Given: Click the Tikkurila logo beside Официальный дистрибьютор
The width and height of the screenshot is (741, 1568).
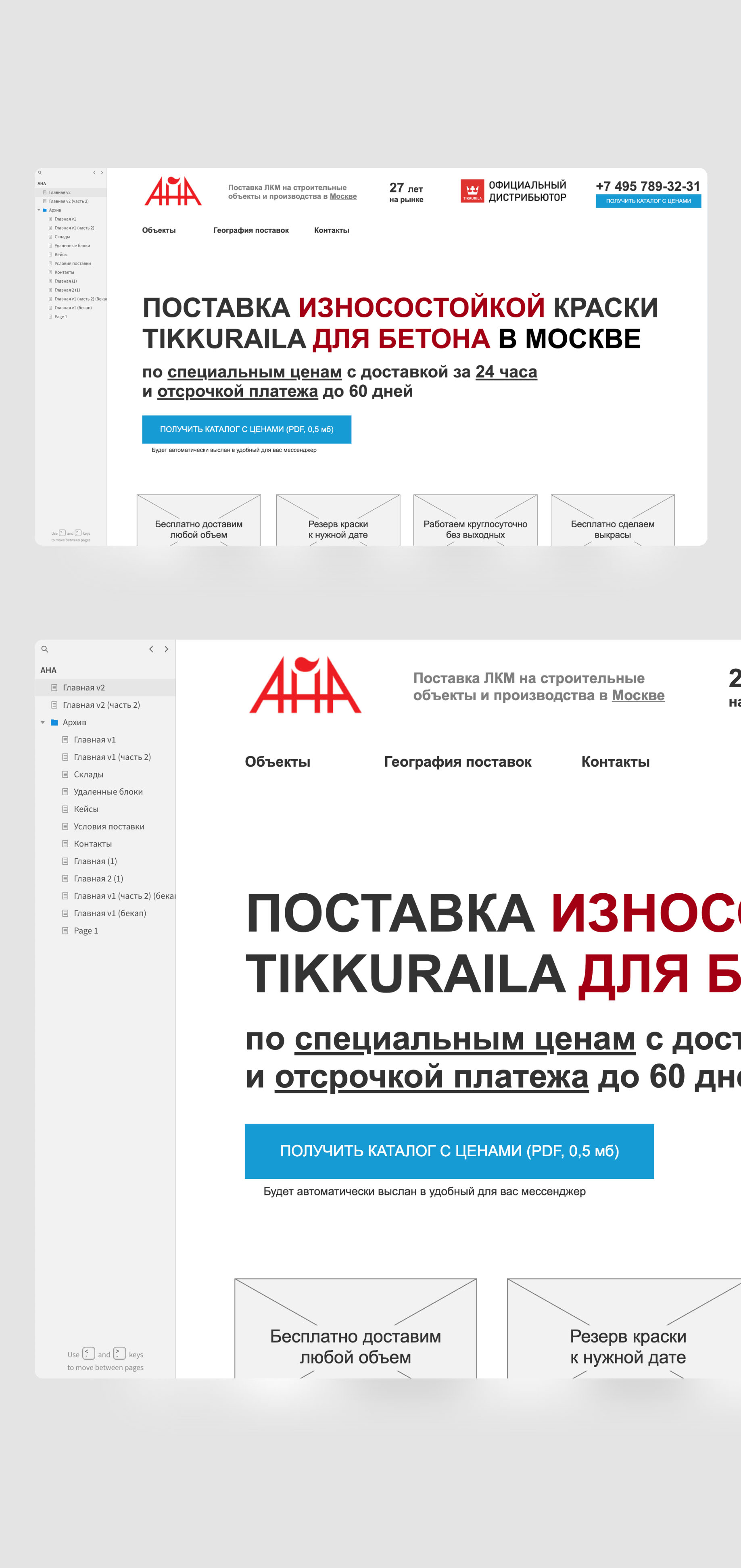Looking at the screenshot, I should click(x=472, y=190).
